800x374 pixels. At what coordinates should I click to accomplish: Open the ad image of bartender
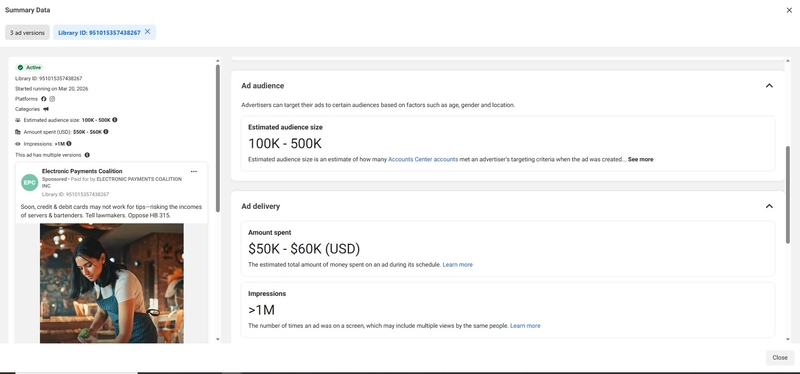pyautogui.click(x=112, y=283)
